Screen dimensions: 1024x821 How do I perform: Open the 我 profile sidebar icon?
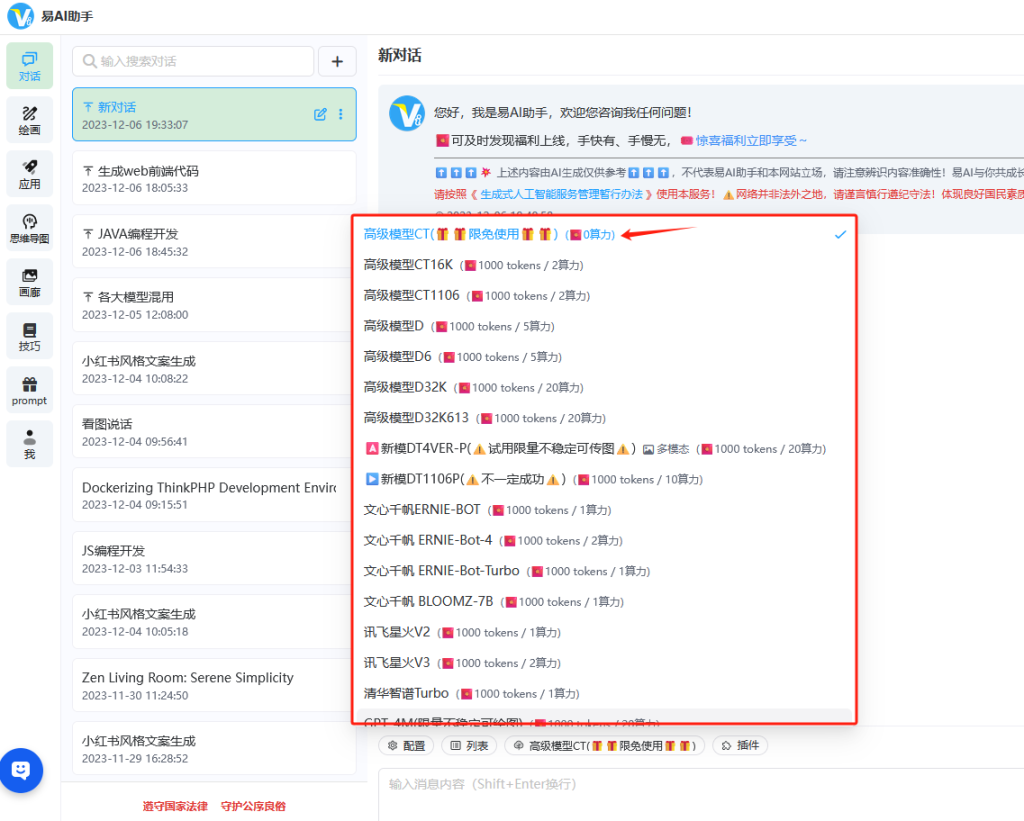[x=29, y=444]
